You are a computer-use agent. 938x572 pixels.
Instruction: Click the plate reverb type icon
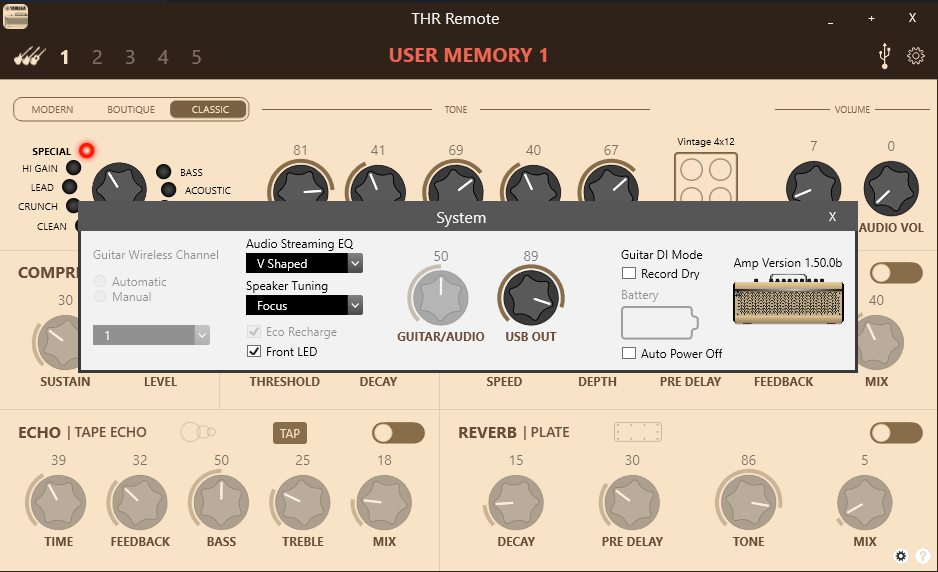[x=638, y=432]
